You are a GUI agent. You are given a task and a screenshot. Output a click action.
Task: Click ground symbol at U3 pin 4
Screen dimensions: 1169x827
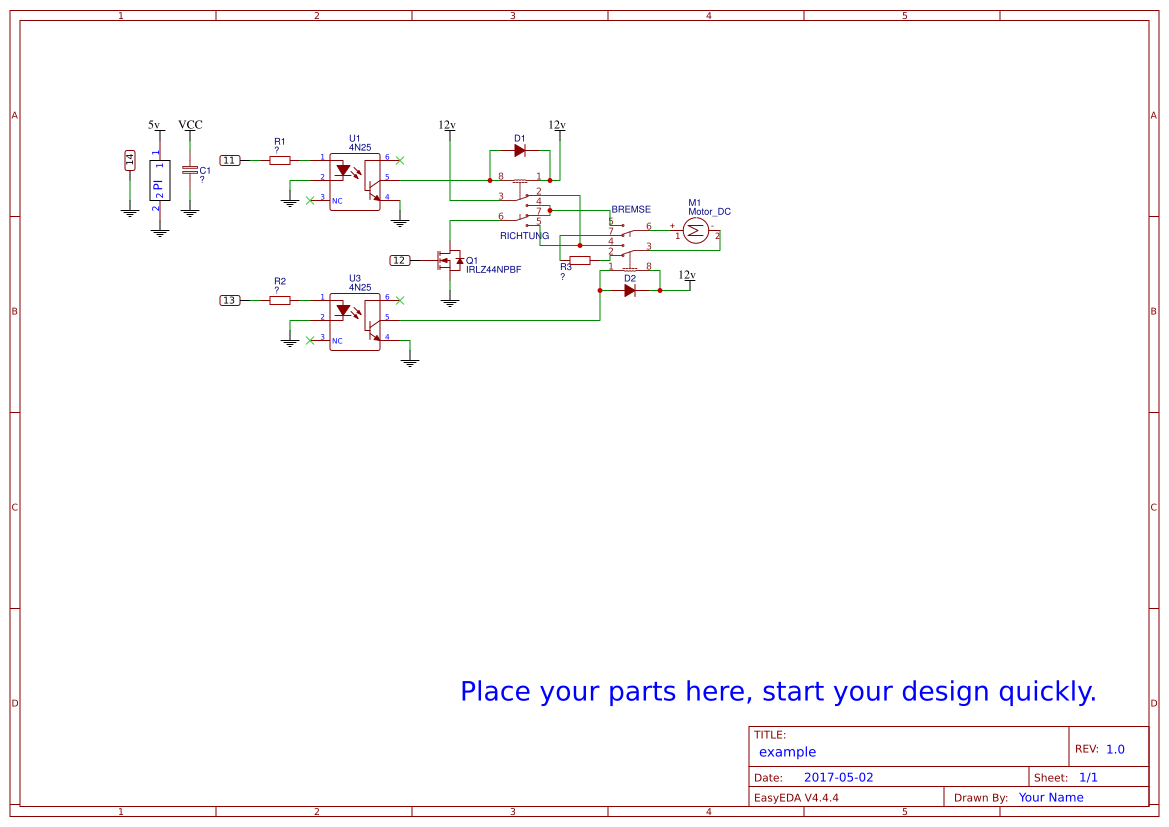[410, 362]
